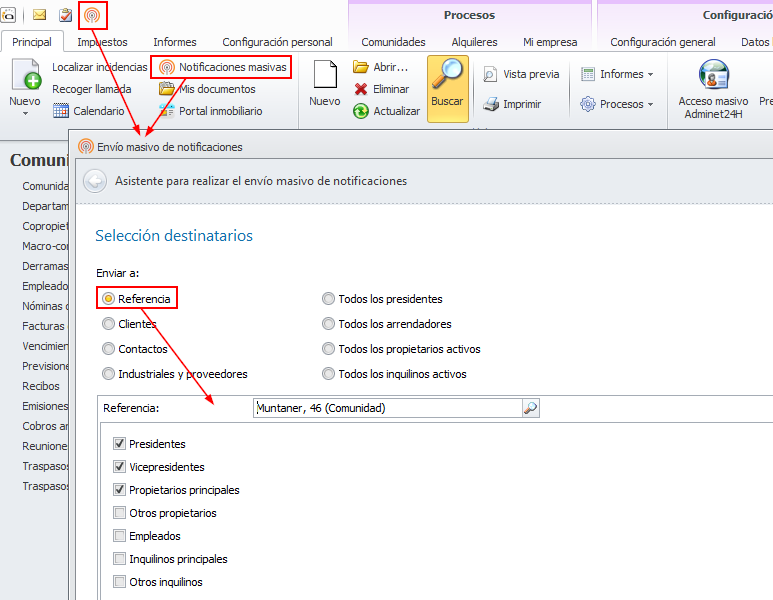The image size is (773, 600).
Task: Select Empleados entry in left navigation list
Action: click(x=45, y=286)
